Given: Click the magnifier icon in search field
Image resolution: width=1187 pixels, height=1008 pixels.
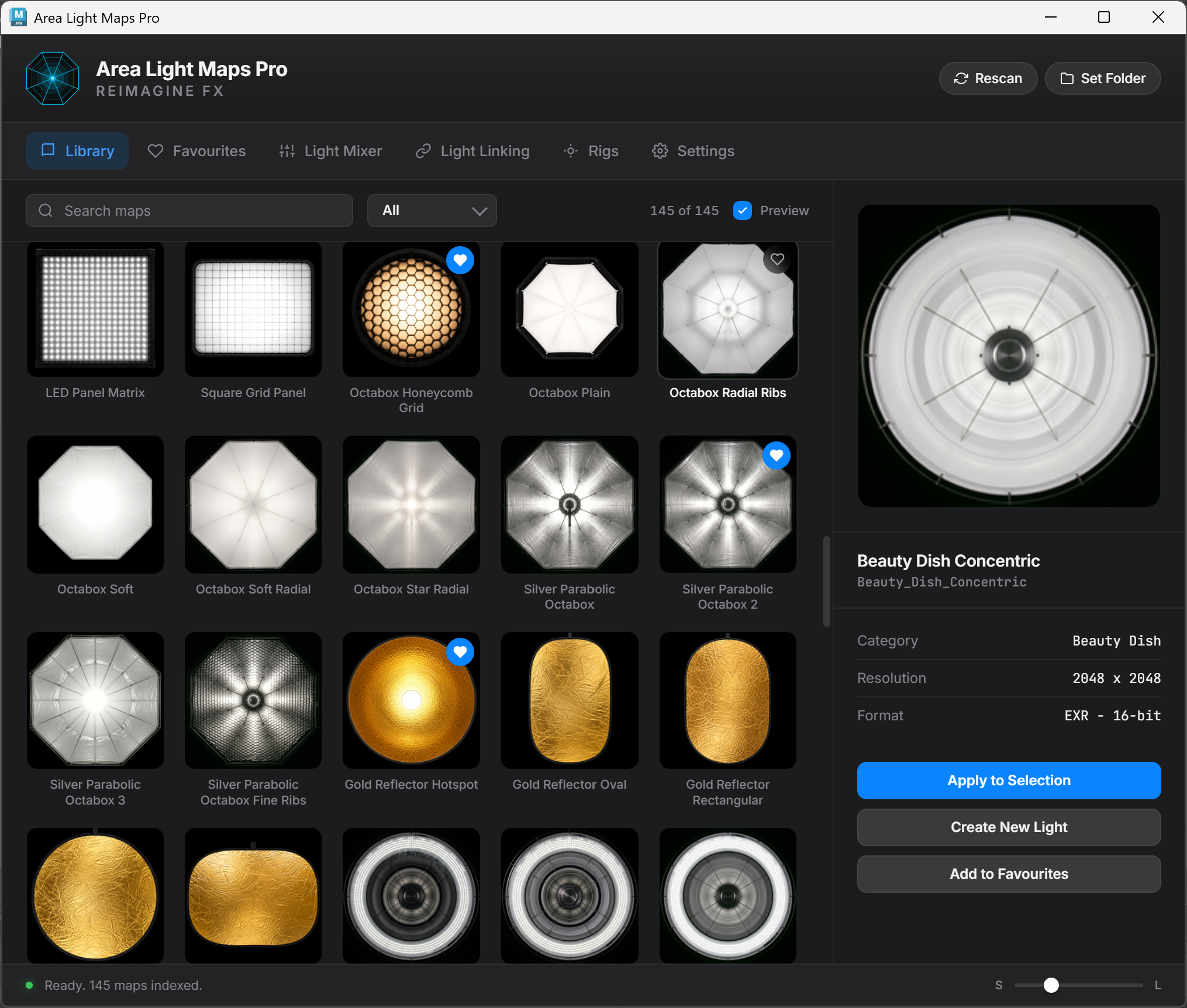Looking at the screenshot, I should [x=46, y=210].
